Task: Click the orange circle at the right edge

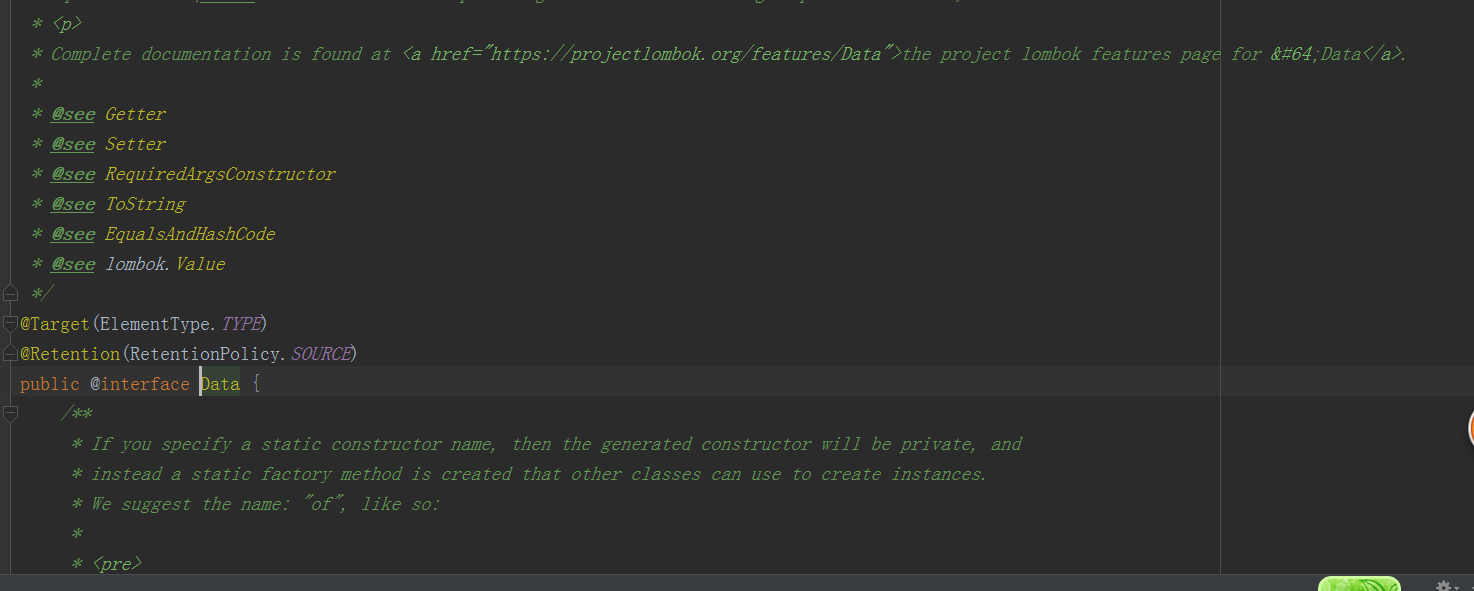Action: pos(1470,428)
